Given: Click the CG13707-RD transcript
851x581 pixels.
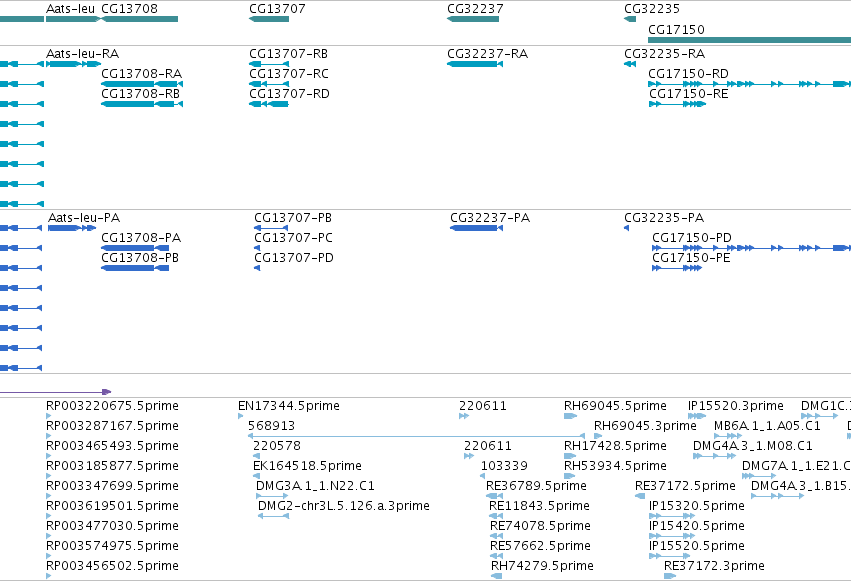Looking at the screenshot, I should point(269,104).
